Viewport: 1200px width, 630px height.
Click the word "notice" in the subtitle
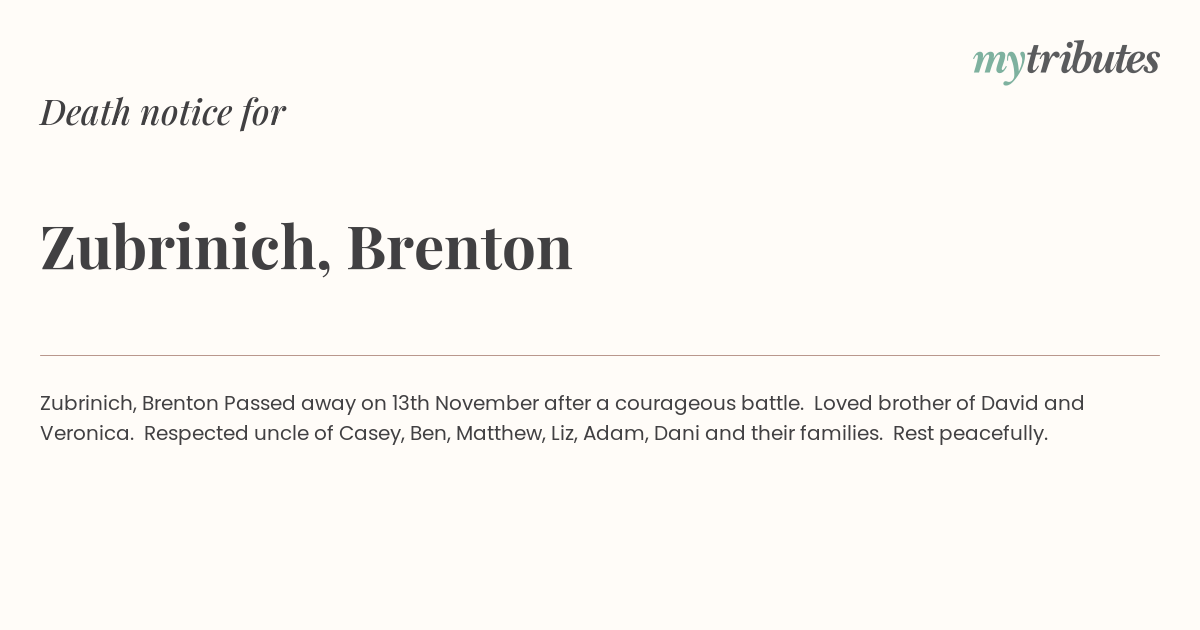click(x=186, y=112)
